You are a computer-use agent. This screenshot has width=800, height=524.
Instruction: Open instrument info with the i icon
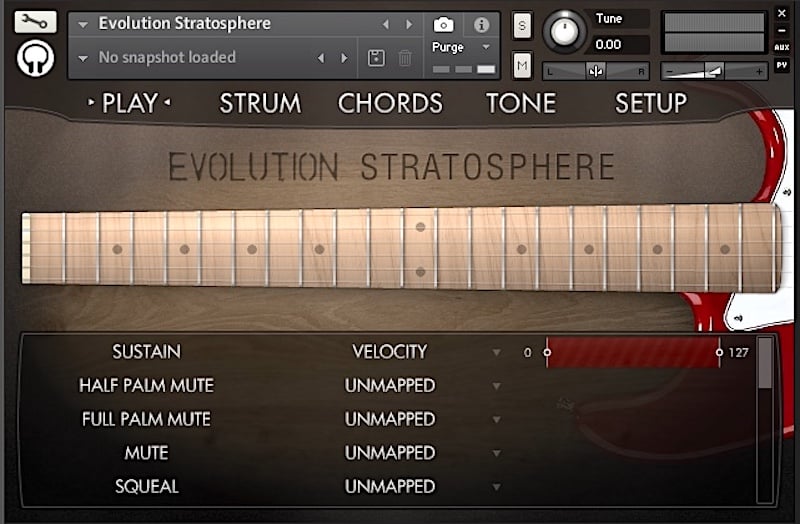coord(481,24)
